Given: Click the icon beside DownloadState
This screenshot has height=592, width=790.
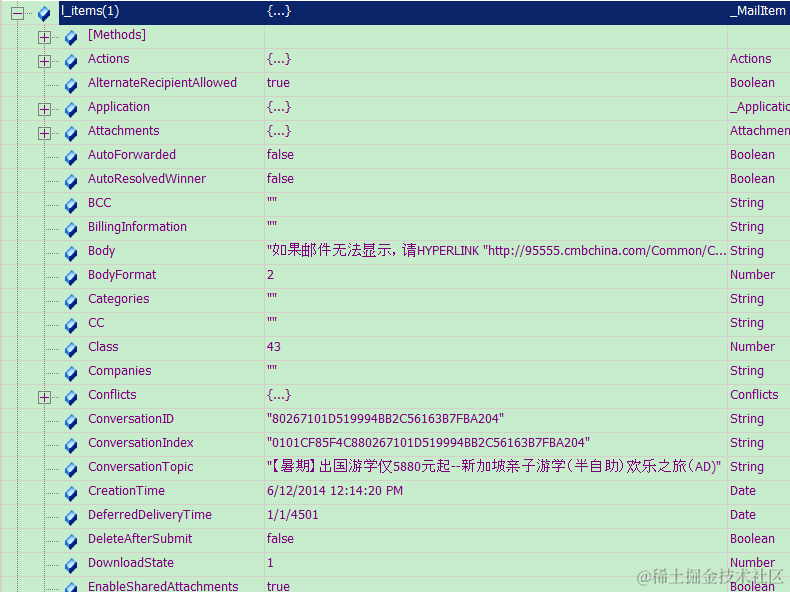Looking at the screenshot, I should click(x=71, y=566).
